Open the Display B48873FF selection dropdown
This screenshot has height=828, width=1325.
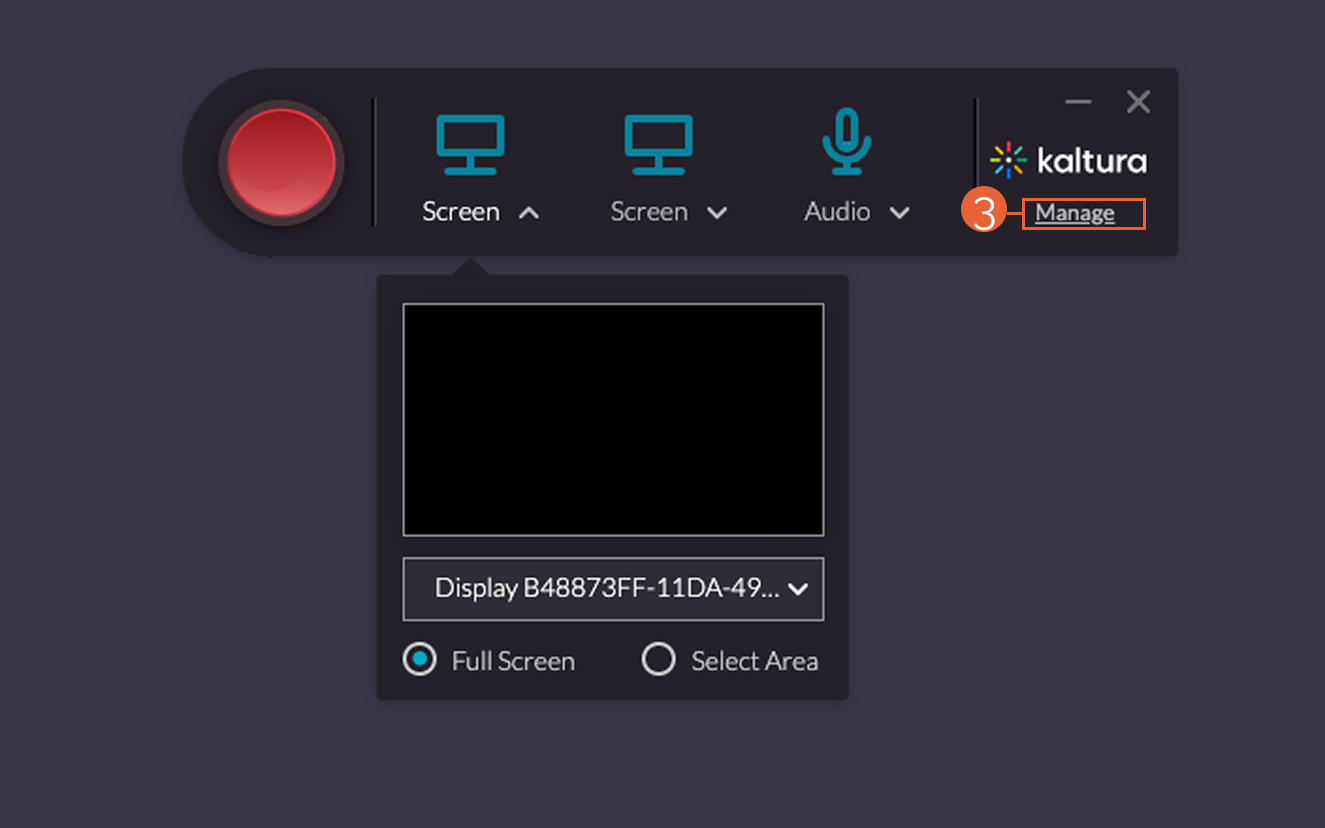click(613, 589)
